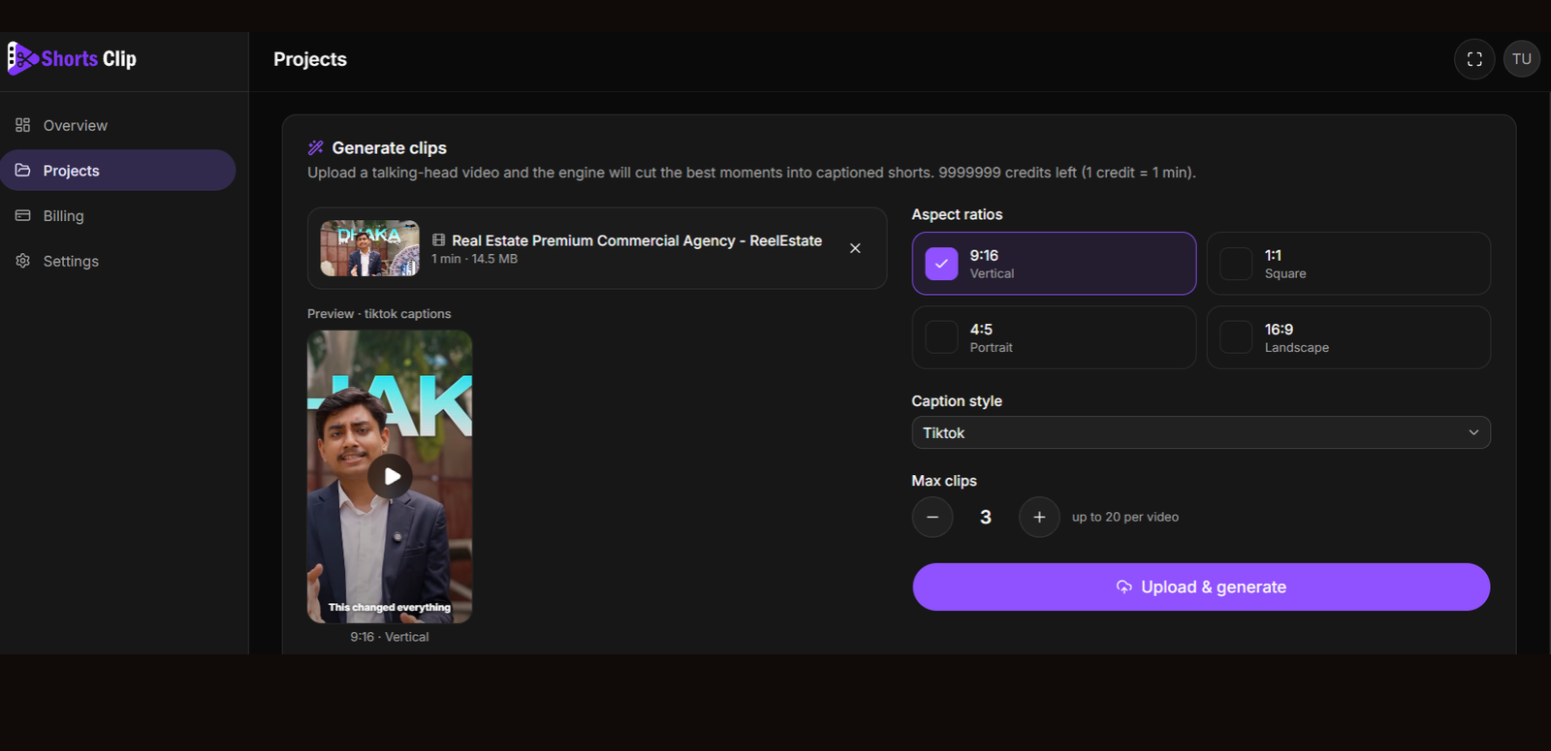Viewport: 1551px width, 751px height.
Task: Enable the 1:1 Square aspect ratio
Action: [1349, 263]
